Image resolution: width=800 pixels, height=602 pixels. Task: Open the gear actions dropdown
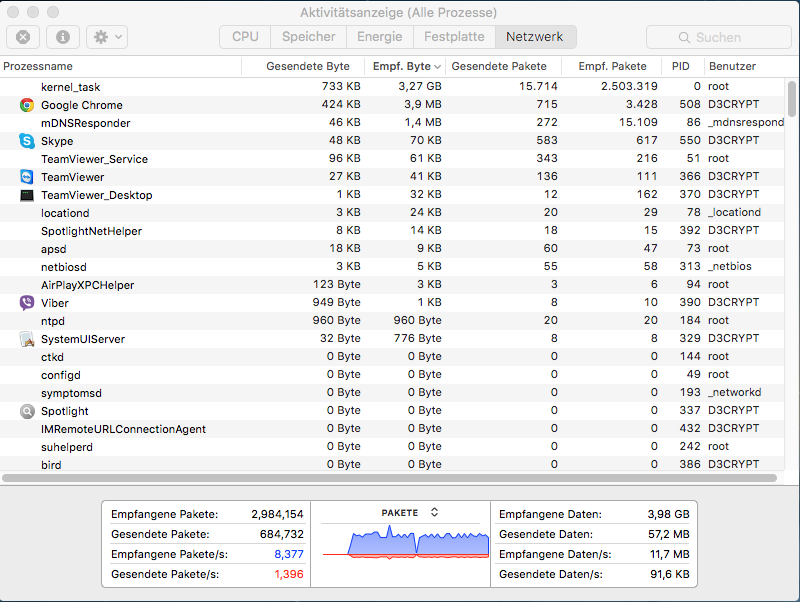coord(107,37)
